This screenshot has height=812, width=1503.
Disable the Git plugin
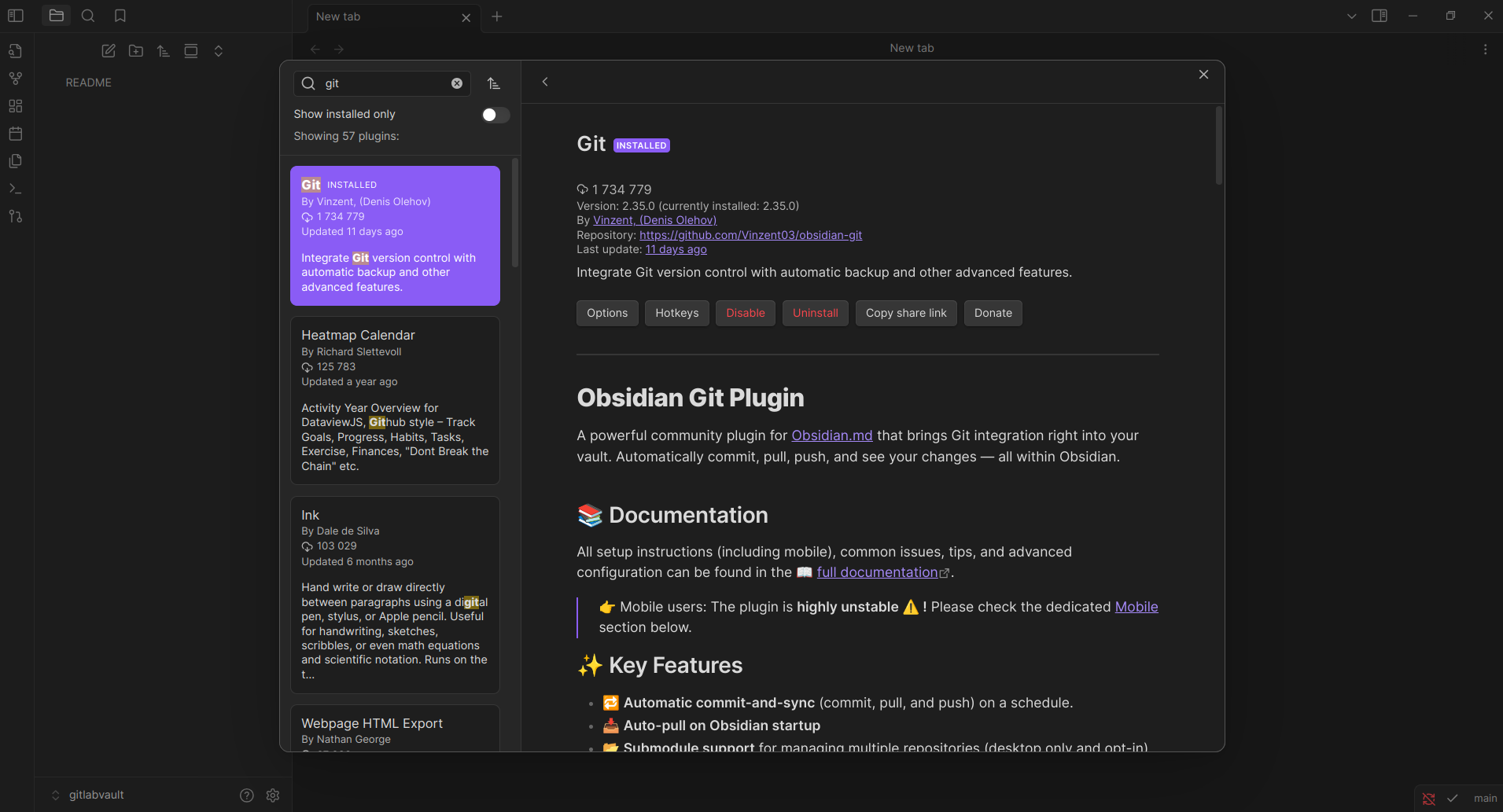(746, 313)
